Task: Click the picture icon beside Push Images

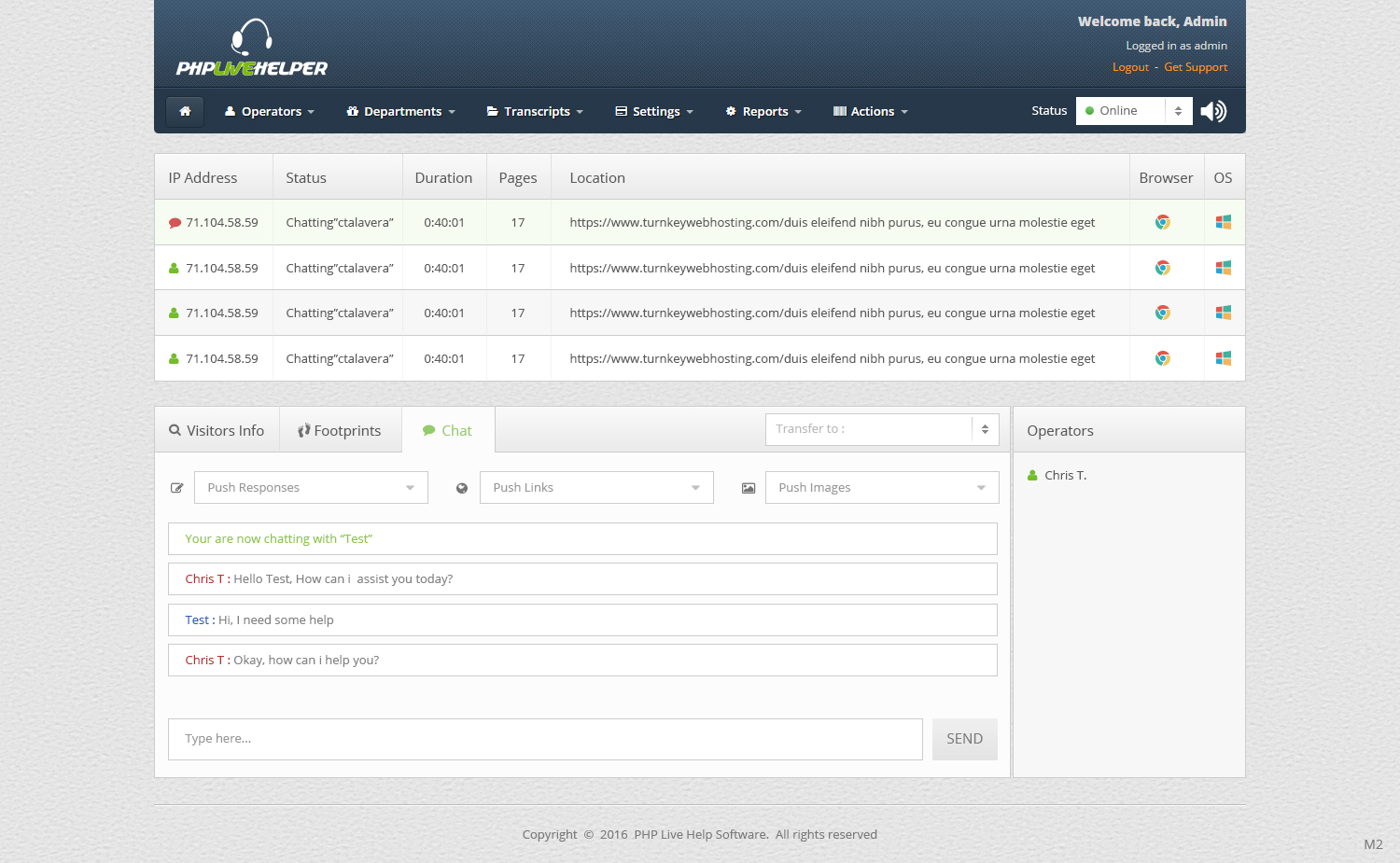Action: pos(748,488)
